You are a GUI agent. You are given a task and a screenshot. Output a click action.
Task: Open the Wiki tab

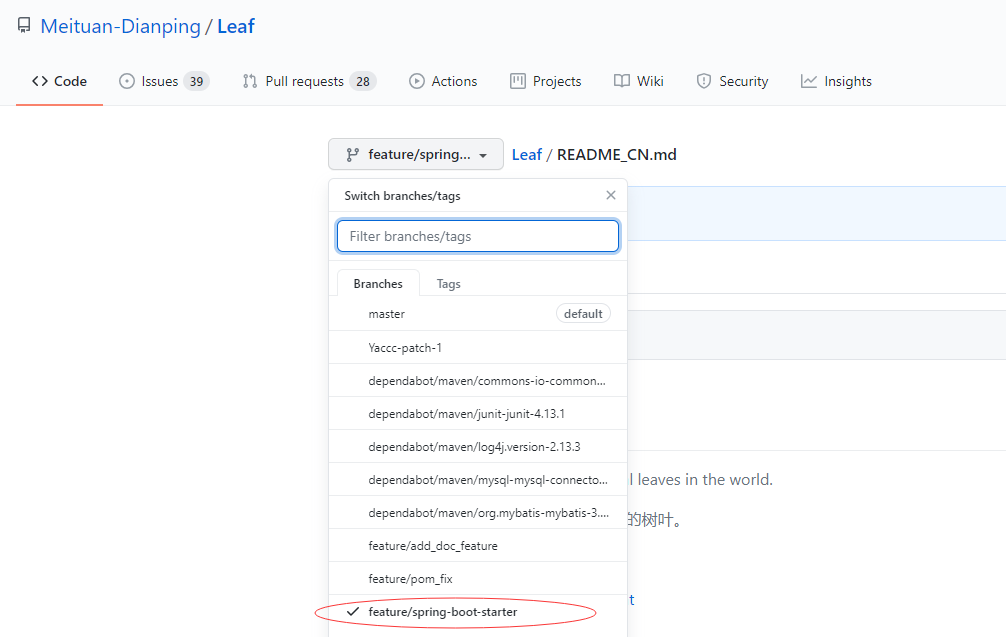click(x=639, y=81)
